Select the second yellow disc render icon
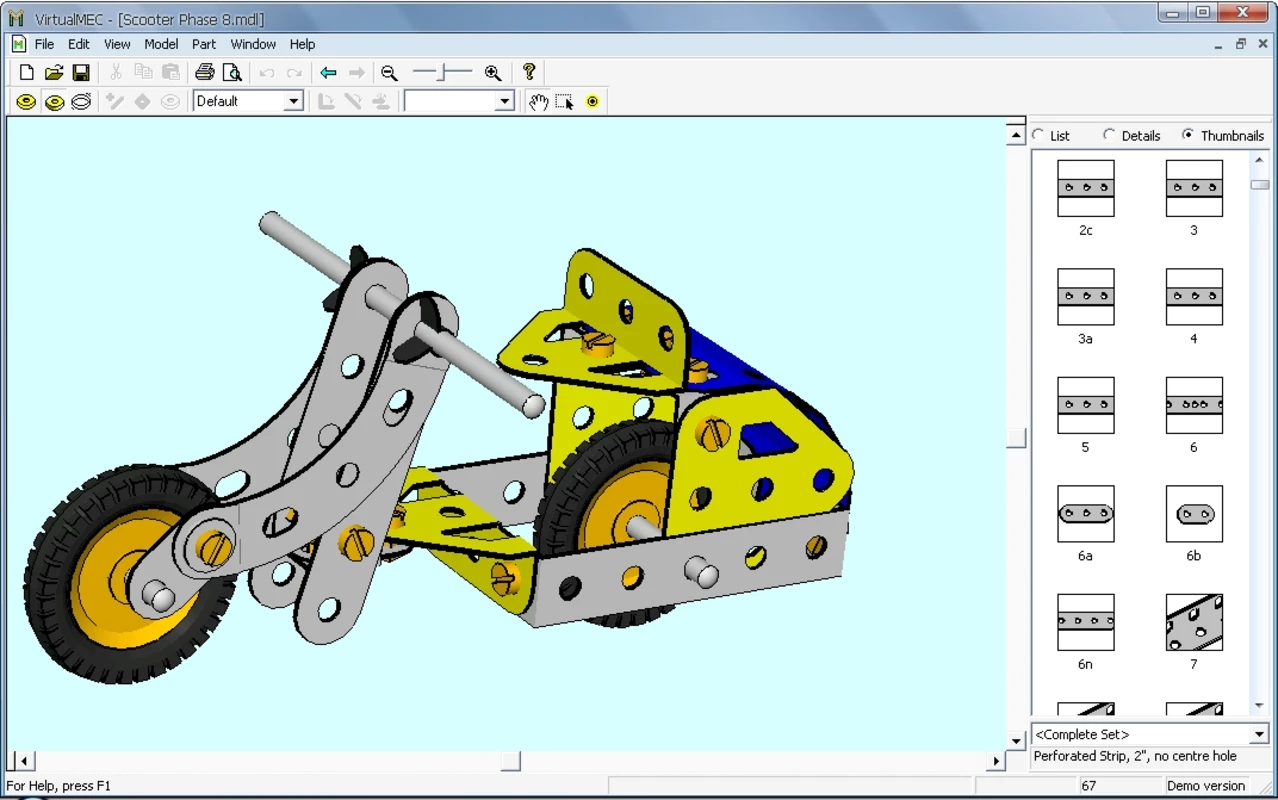 (x=54, y=101)
